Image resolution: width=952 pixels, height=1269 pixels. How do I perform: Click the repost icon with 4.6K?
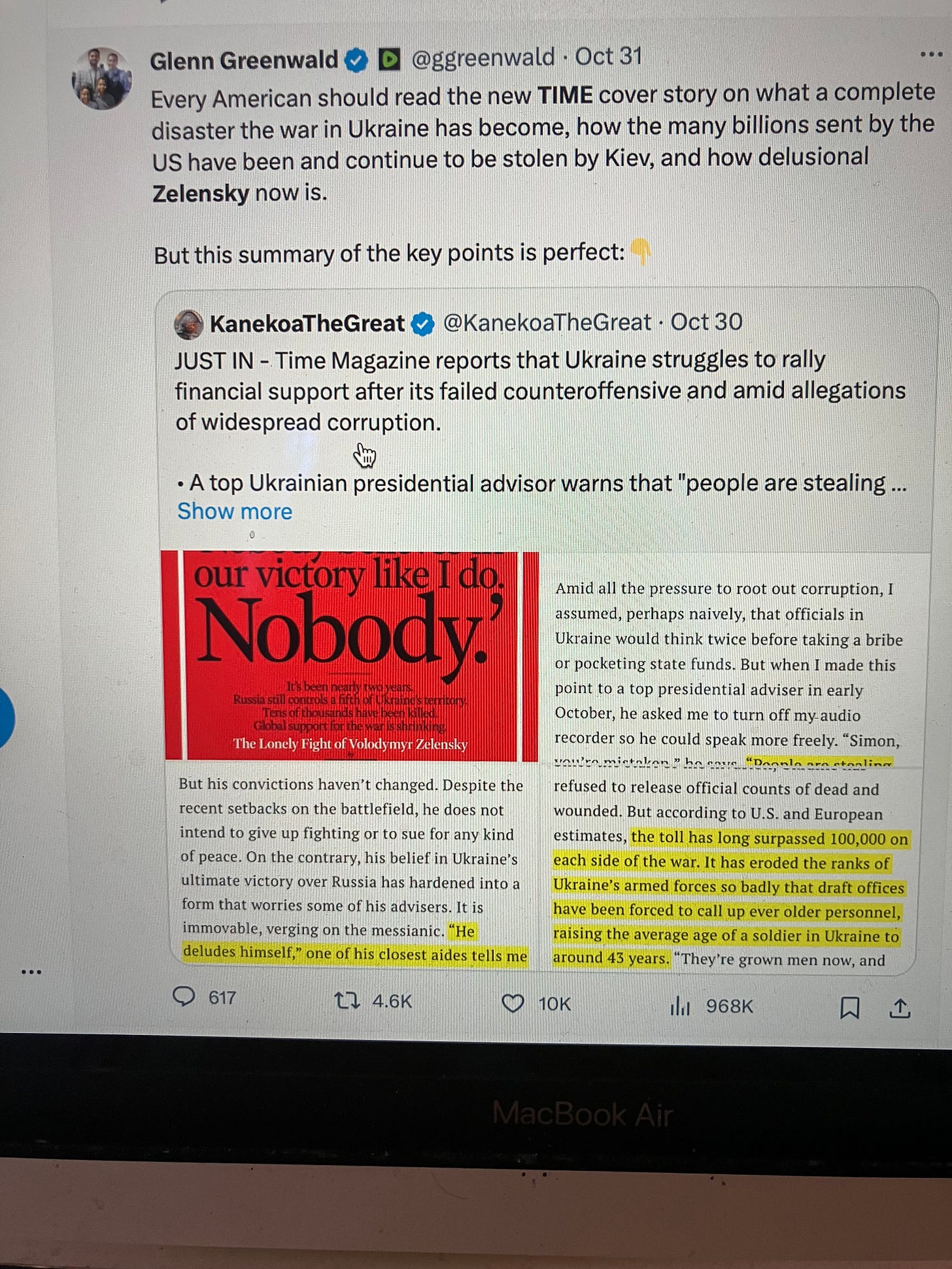[x=346, y=1000]
